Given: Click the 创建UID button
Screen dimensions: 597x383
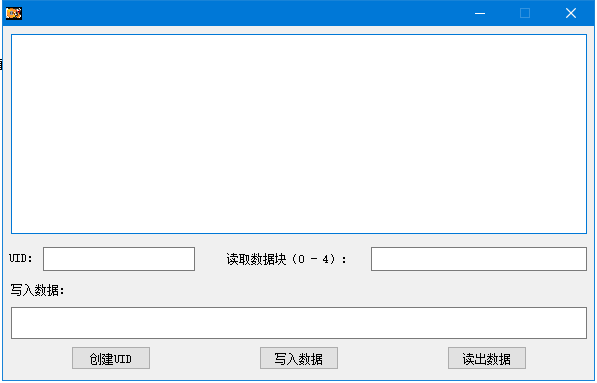Looking at the screenshot, I should (111, 358).
